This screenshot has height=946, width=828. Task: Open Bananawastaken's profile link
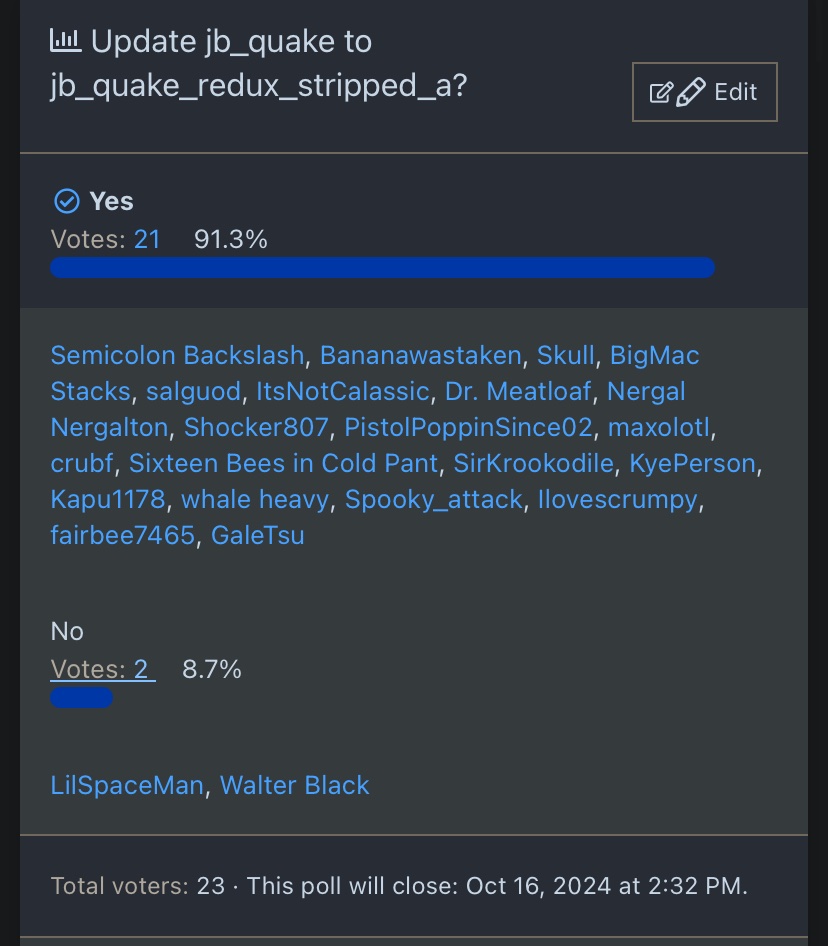click(x=420, y=356)
